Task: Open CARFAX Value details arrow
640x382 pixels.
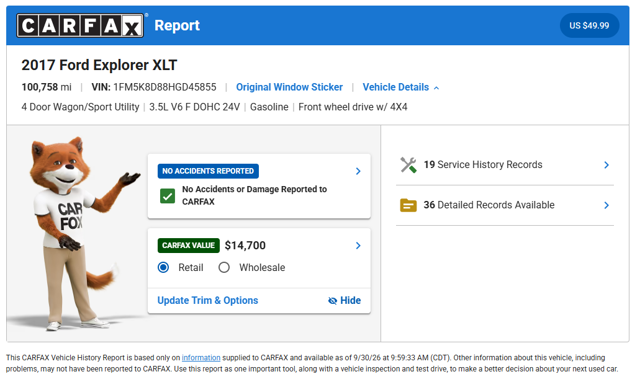Action: 358,245
